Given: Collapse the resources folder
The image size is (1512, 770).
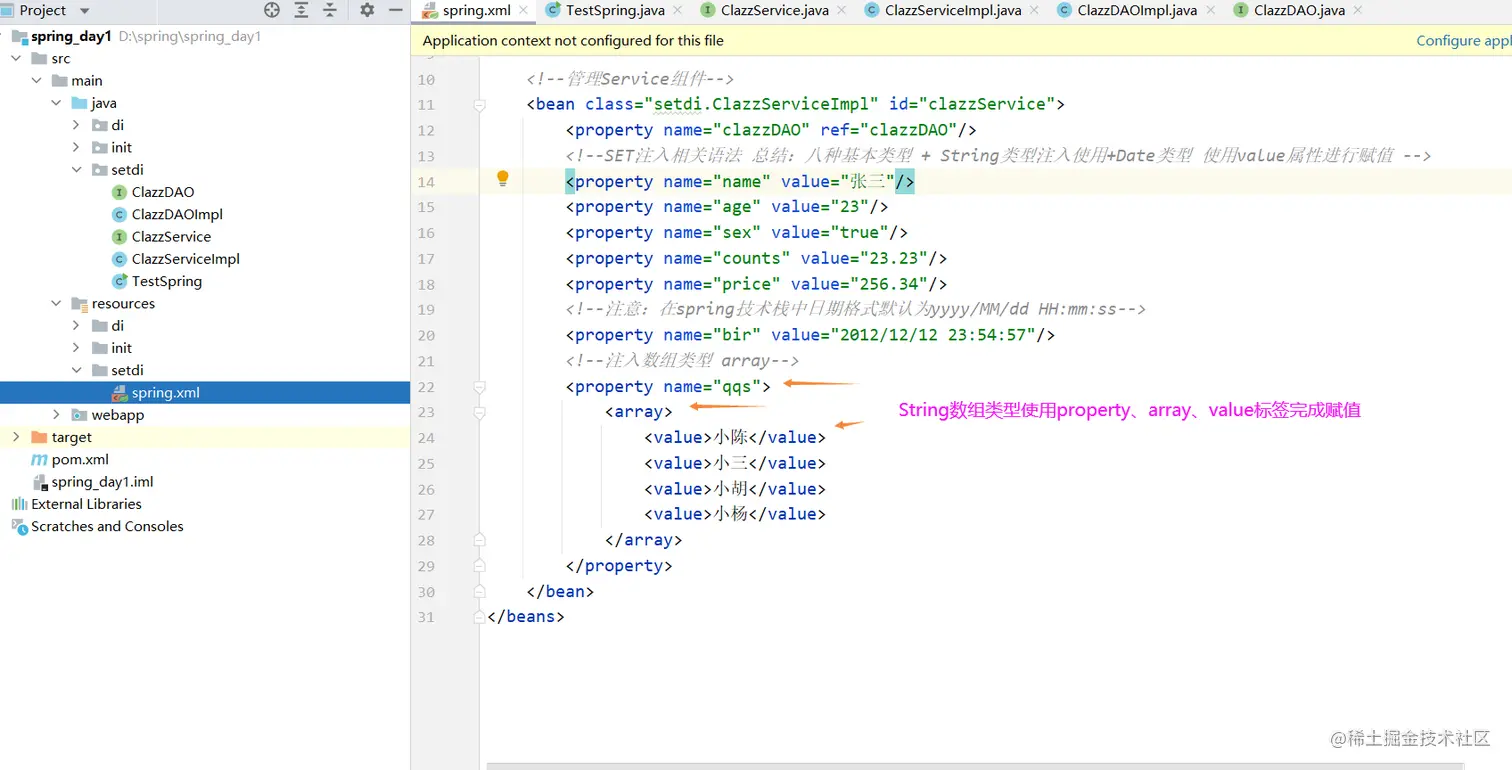Looking at the screenshot, I should click(56, 304).
